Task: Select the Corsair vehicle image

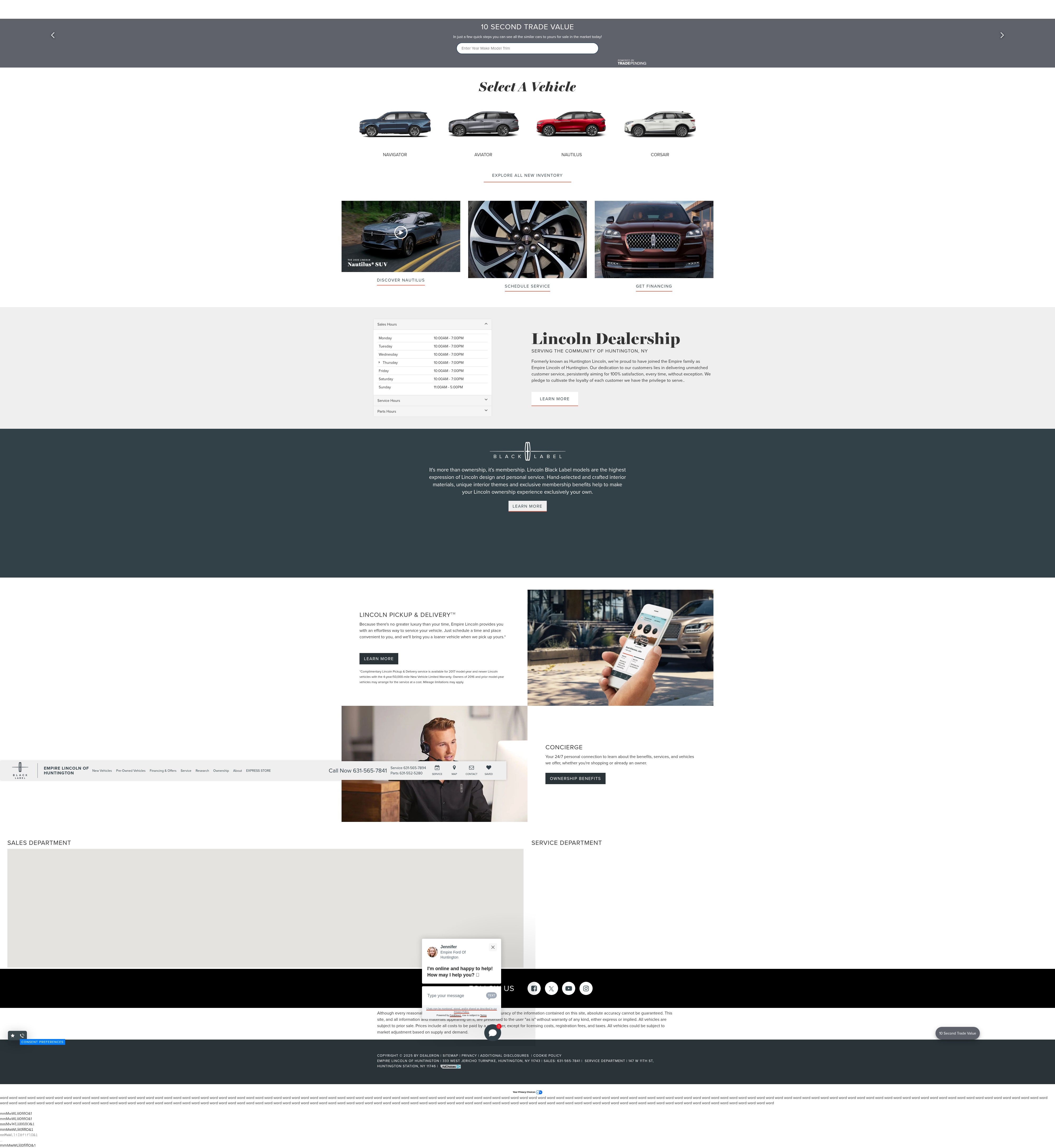Action: point(660,125)
